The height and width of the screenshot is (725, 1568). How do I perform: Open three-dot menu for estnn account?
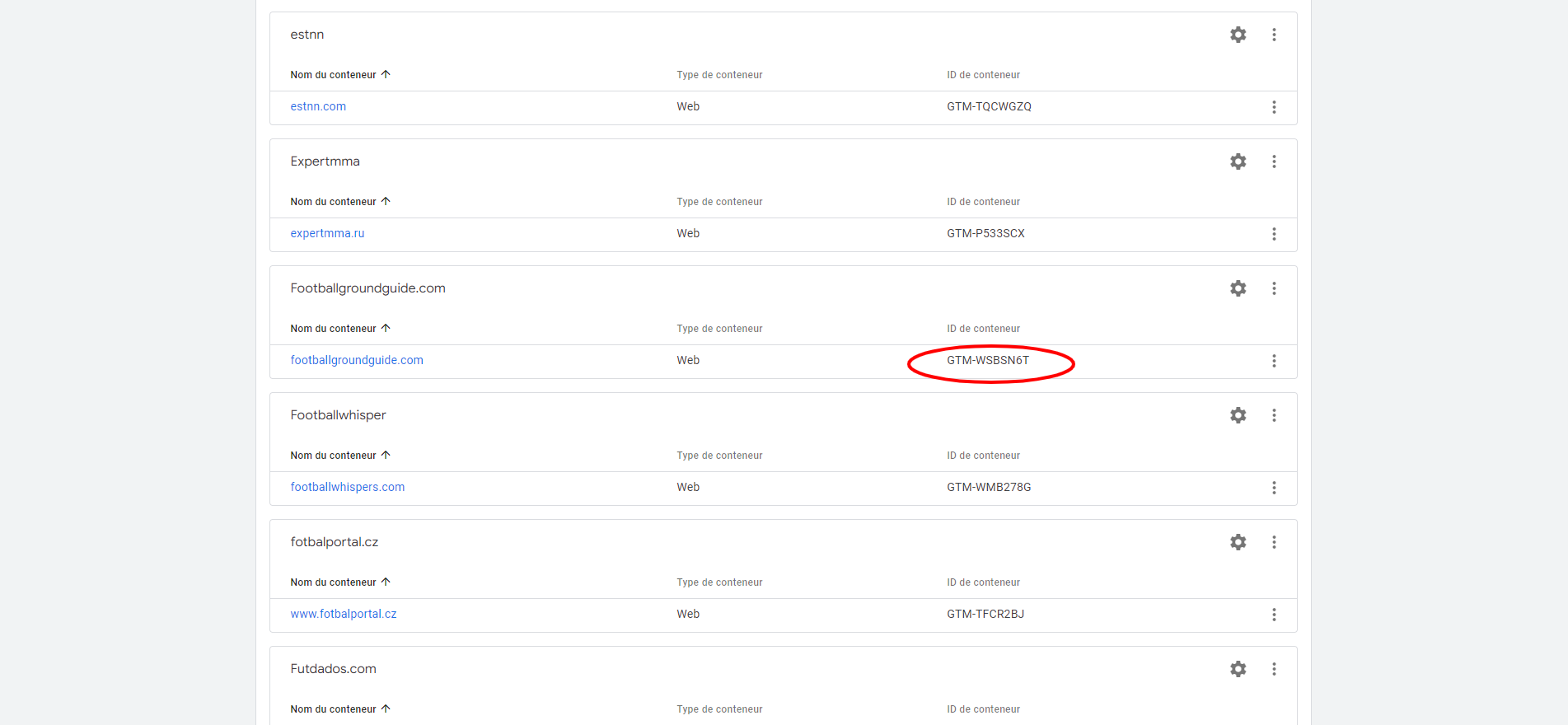pos(1274,35)
